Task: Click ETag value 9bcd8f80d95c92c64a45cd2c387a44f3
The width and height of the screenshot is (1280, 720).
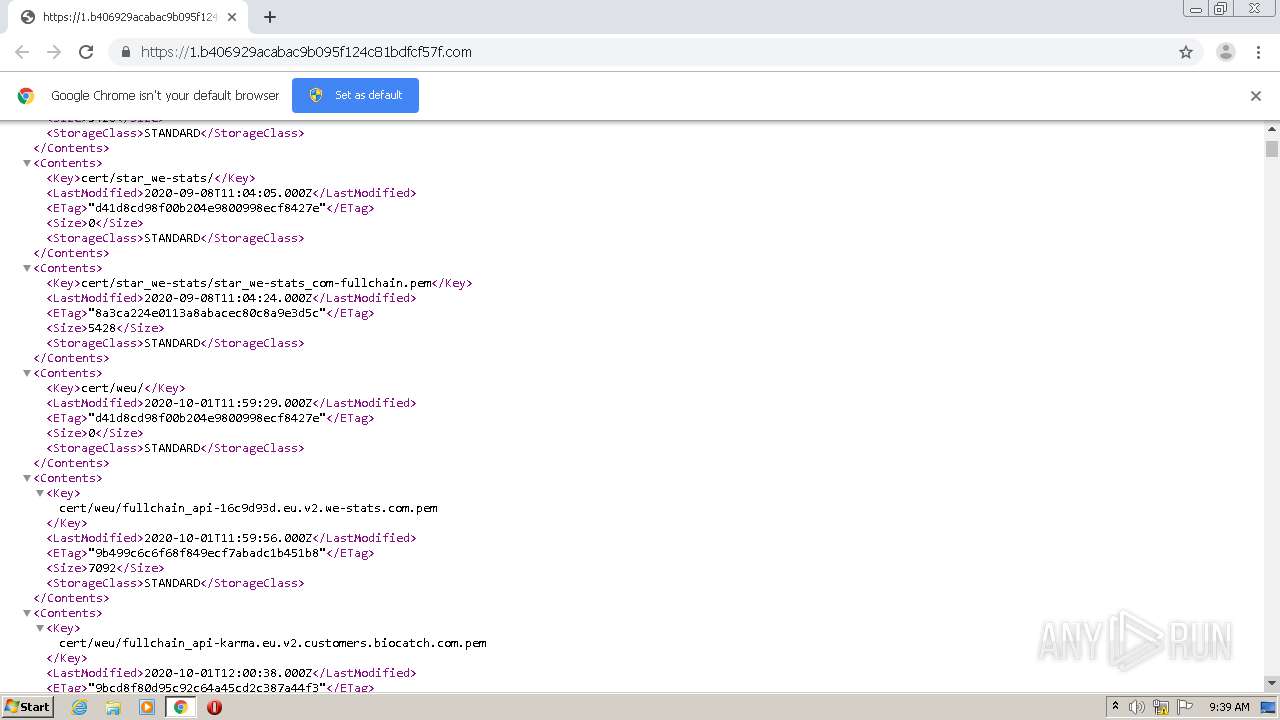Action: (x=207, y=688)
